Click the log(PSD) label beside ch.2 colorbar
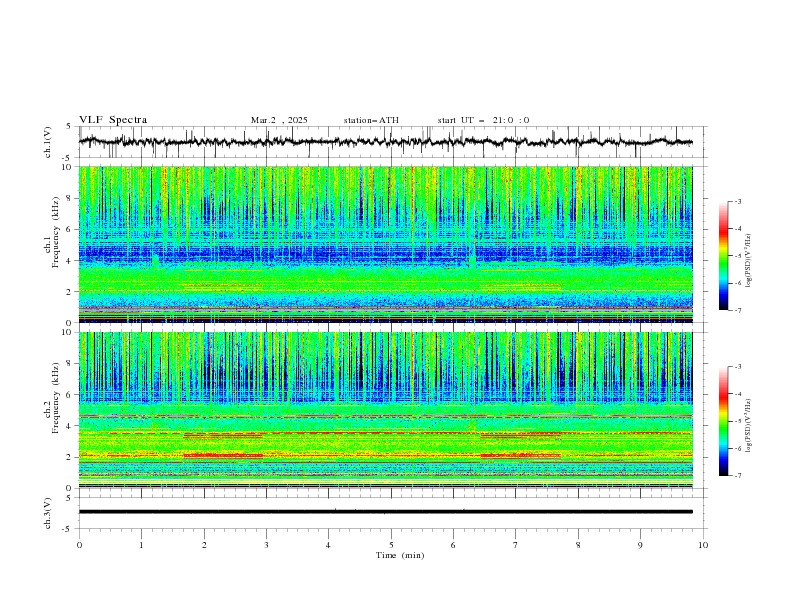This screenshot has height=612, width=792. coord(748,425)
